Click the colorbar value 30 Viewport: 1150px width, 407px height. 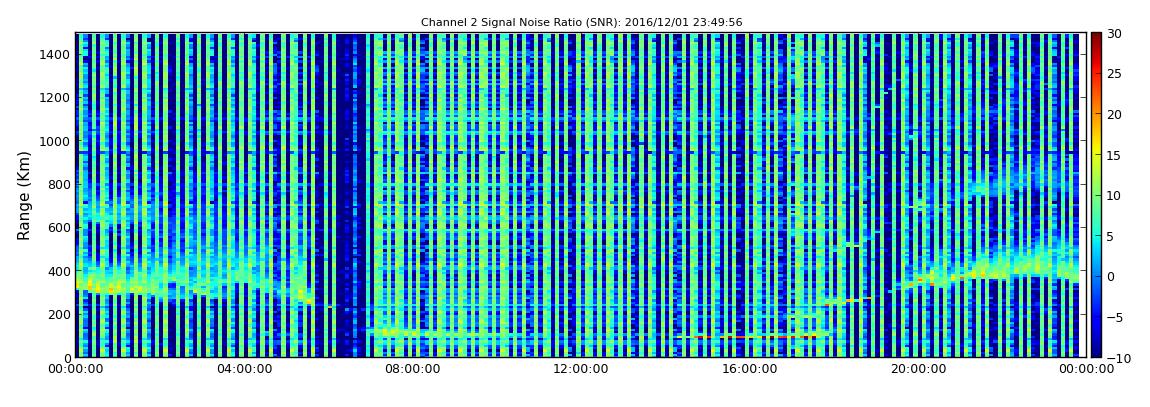pyautogui.click(x=1115, y=33)
